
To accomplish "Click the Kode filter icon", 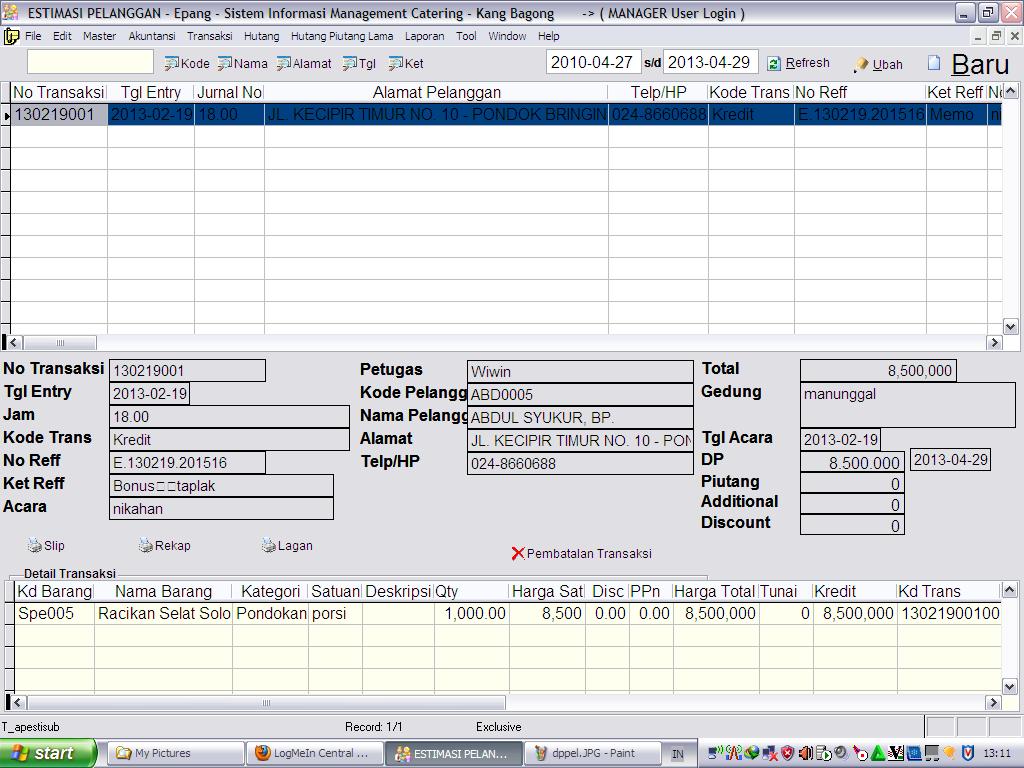I will [172, 63].
